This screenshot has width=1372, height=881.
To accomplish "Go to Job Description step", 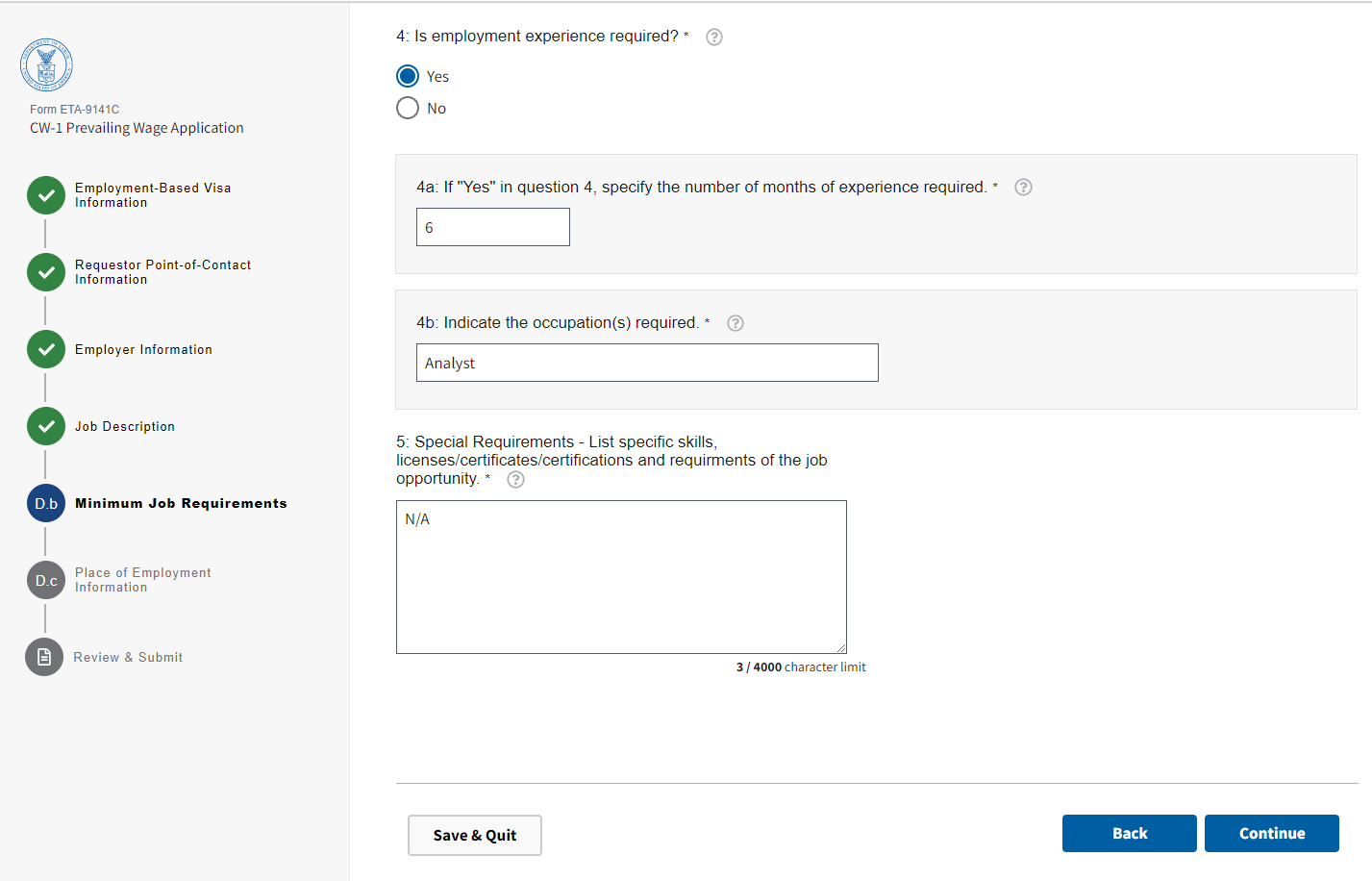I will click(x=125, y=426).
